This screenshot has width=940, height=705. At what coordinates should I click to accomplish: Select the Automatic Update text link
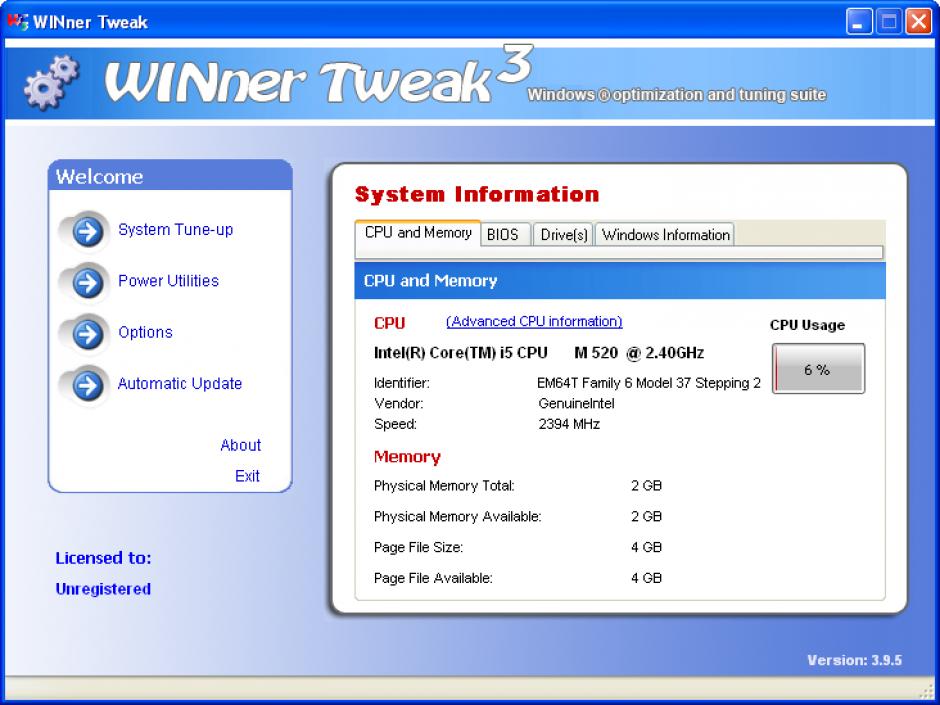pos(180,384)
